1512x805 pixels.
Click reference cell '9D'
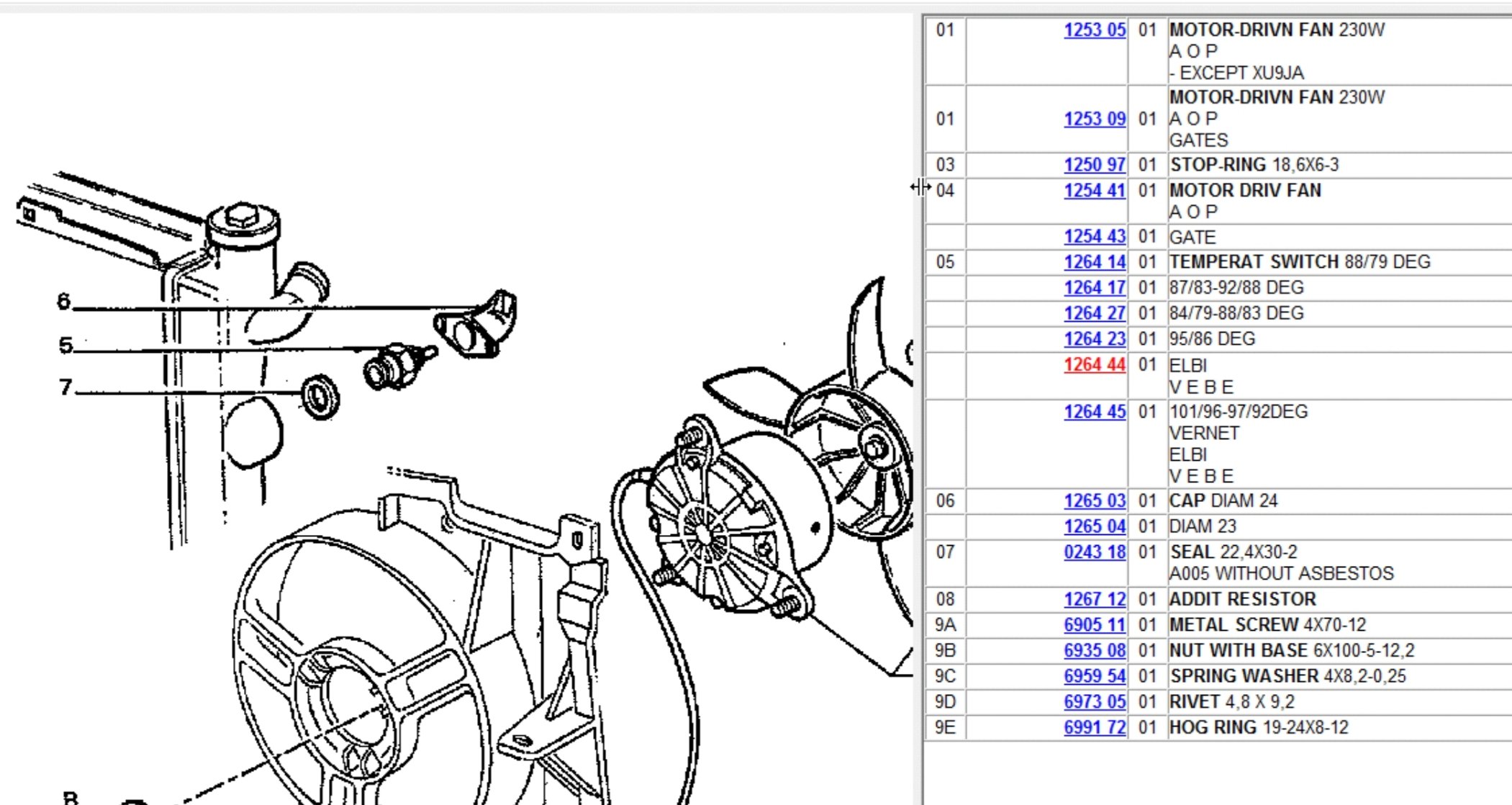click(945, 702)
